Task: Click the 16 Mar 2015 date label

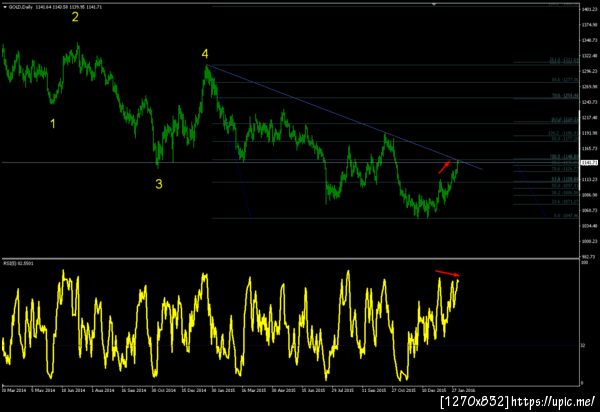Action: (x=254, y=391)
